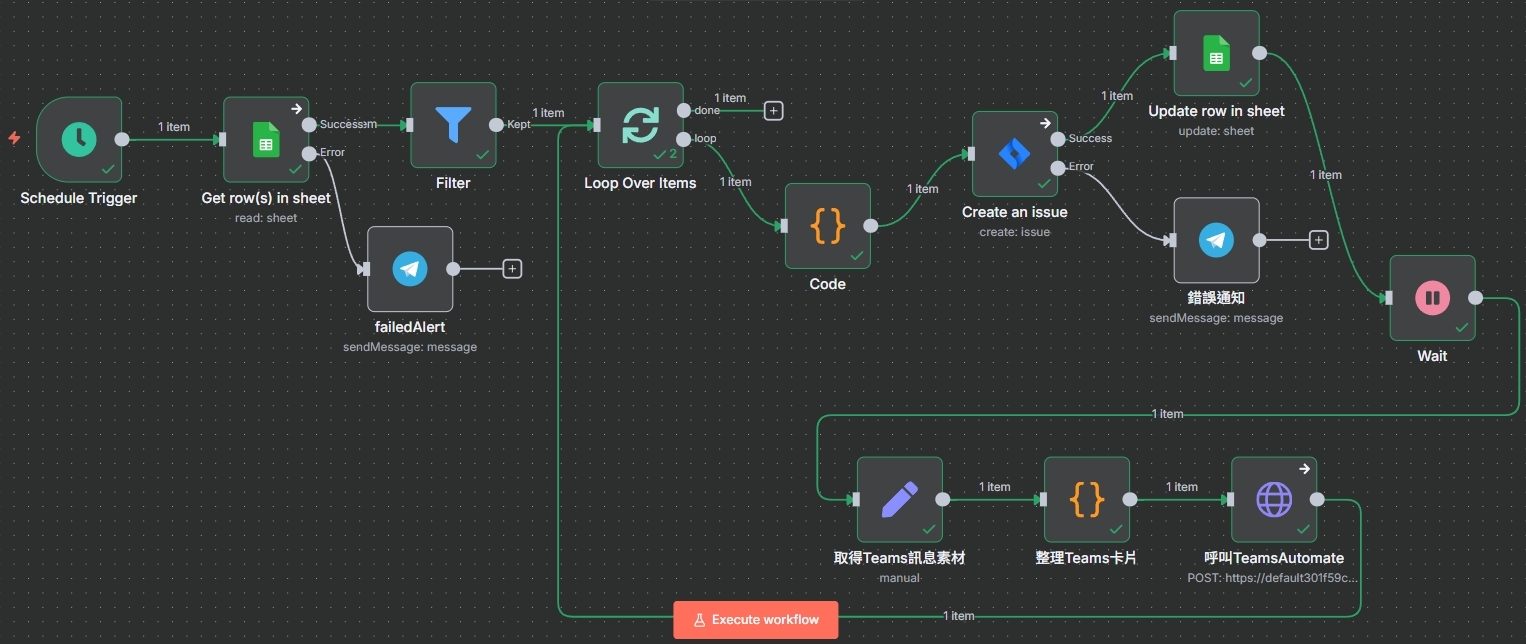This screenshot has width=1526, height=644.
Task: Open the Schedule Trigger clock node
Action: coord(79,139)
